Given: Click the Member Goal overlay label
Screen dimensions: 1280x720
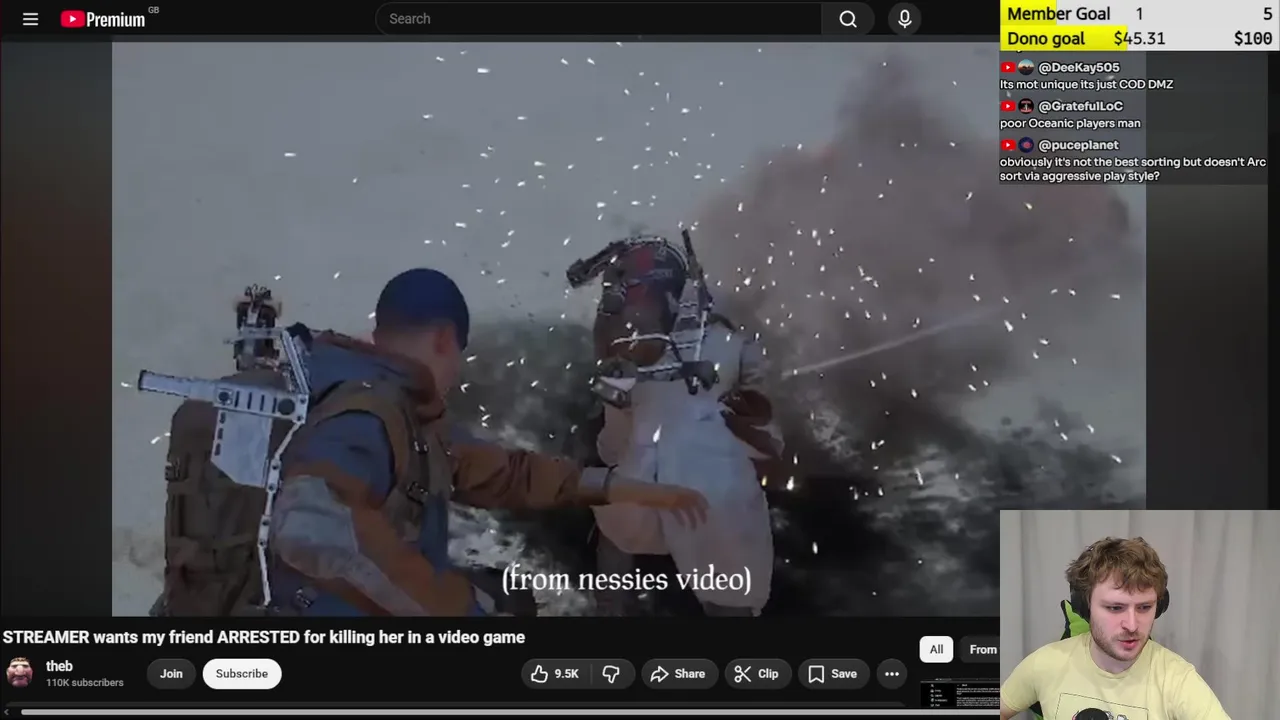Looking at the screenshot, I should coord(1058,13).
